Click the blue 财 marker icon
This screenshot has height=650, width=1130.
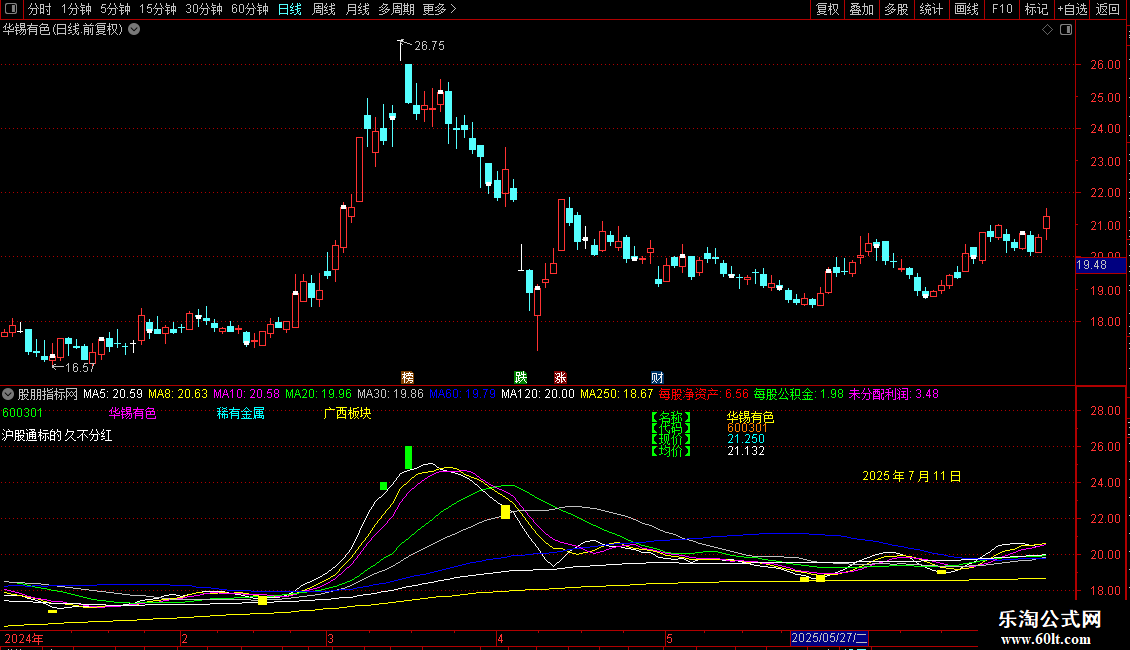[x=657, y=377]
